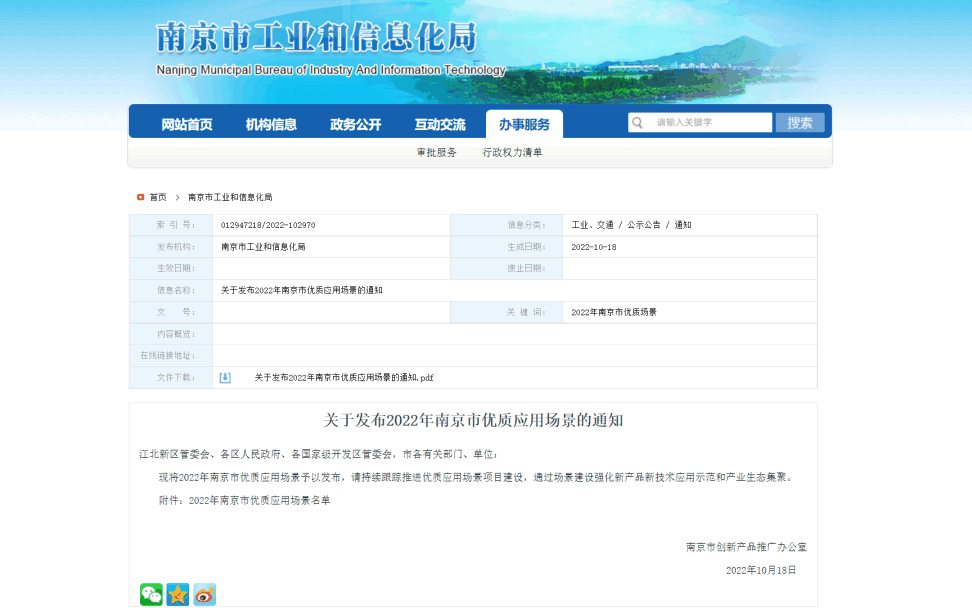Select index number 012947218/2022-102970
This screenshot has height=608, width=972.
point(268,225)
